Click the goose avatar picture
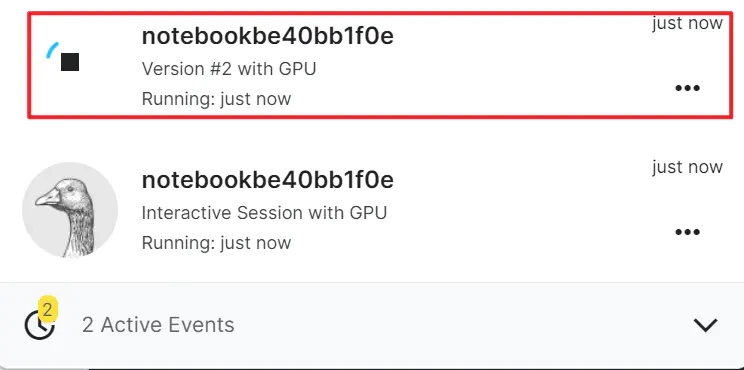Image resolution: width=744 pixels, height=370 pixels. coord(70,210)
